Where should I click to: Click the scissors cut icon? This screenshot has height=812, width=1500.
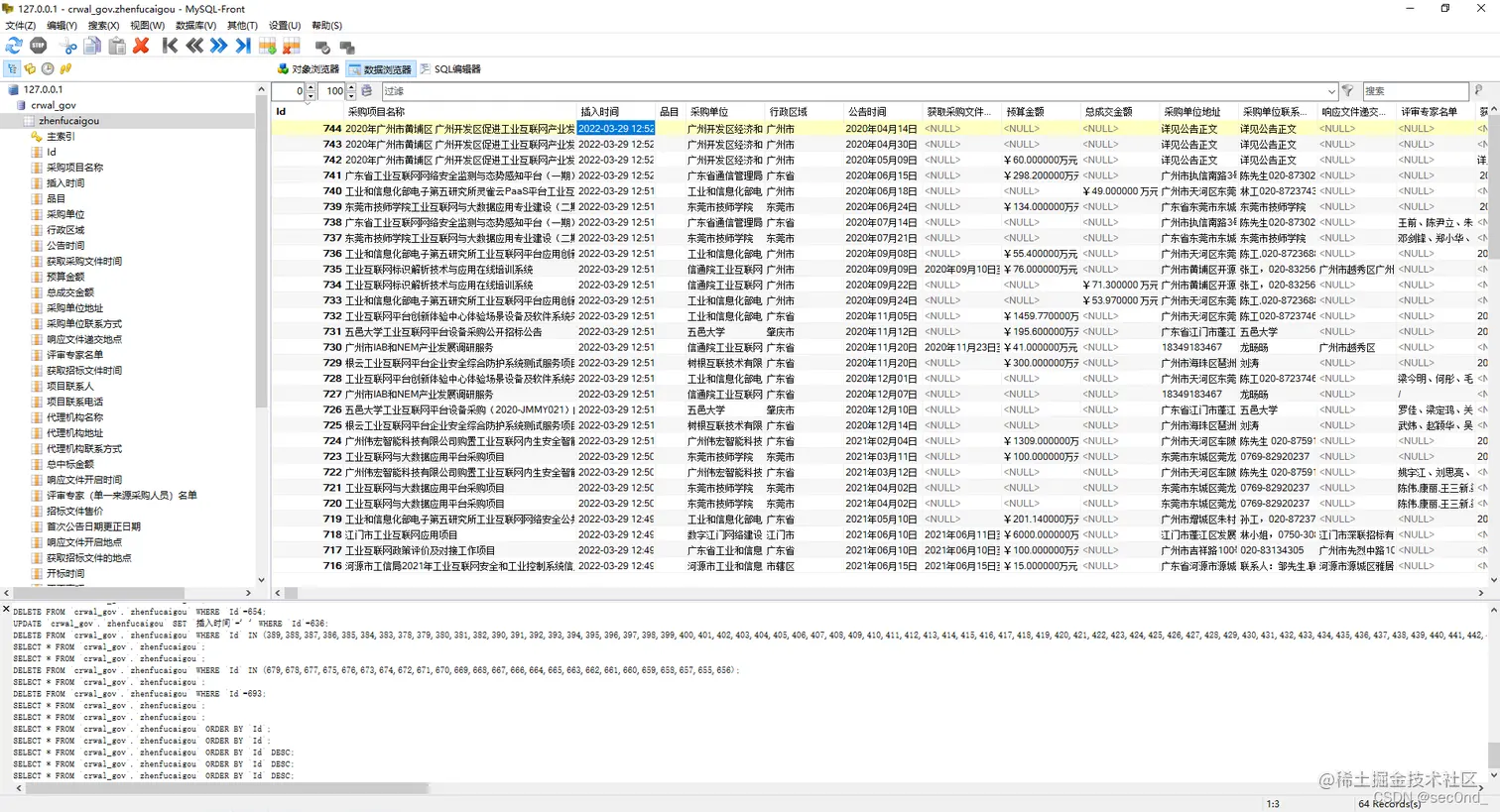[68, 46]
